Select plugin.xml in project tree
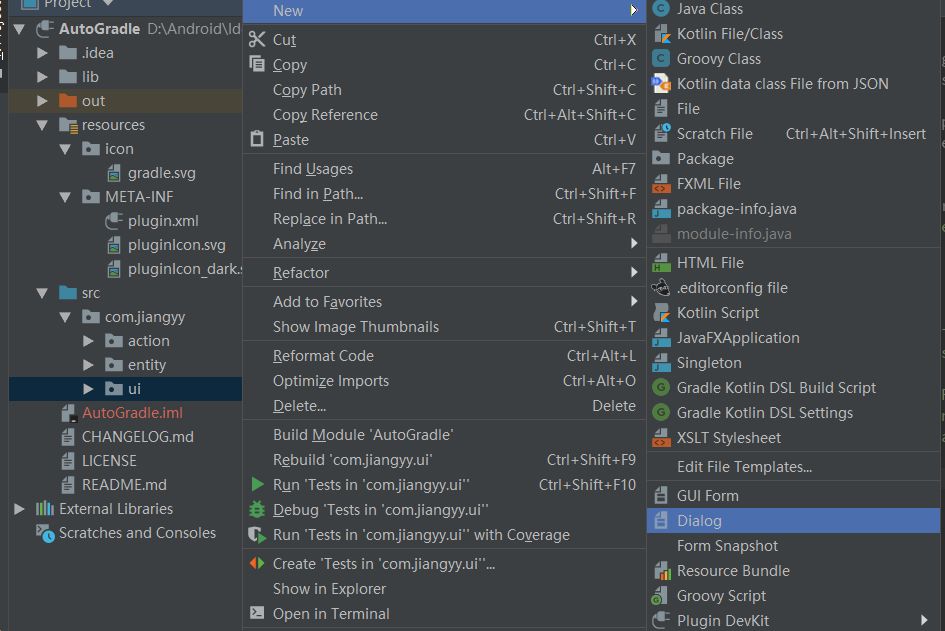945x631 pixels. (163, 221)
